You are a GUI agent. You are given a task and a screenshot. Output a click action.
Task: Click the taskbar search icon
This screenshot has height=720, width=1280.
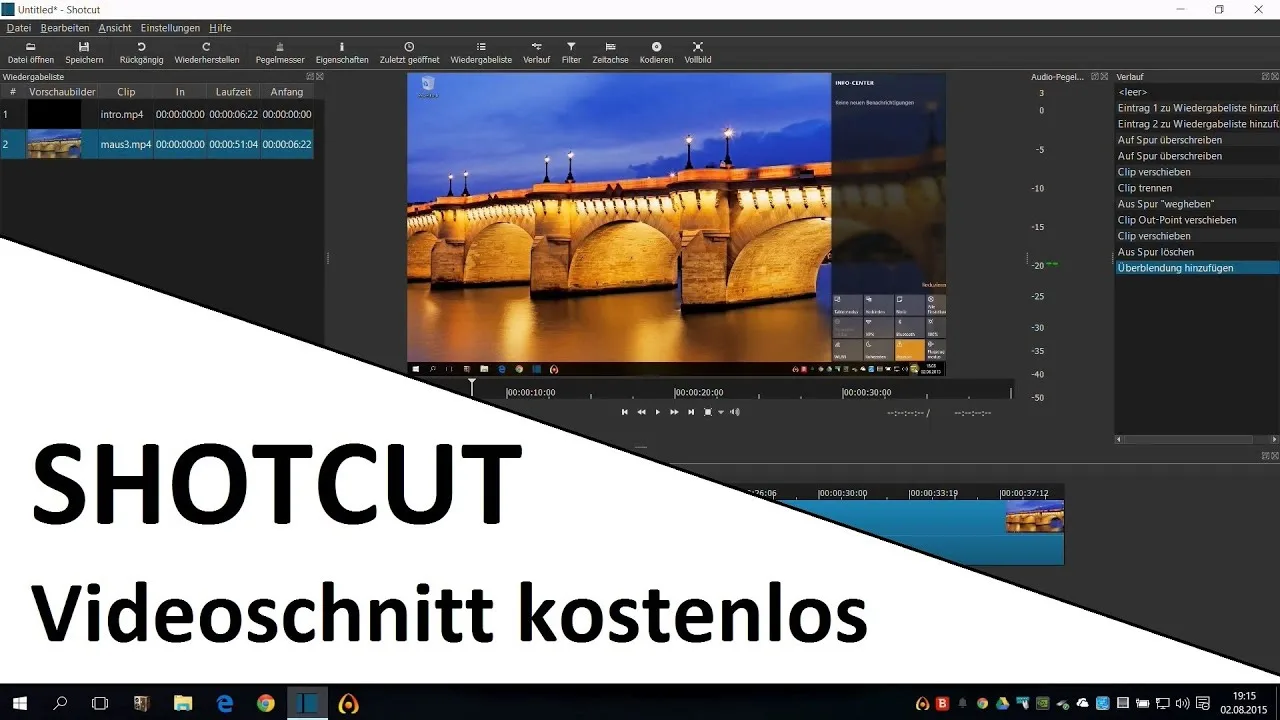(60, 703)
